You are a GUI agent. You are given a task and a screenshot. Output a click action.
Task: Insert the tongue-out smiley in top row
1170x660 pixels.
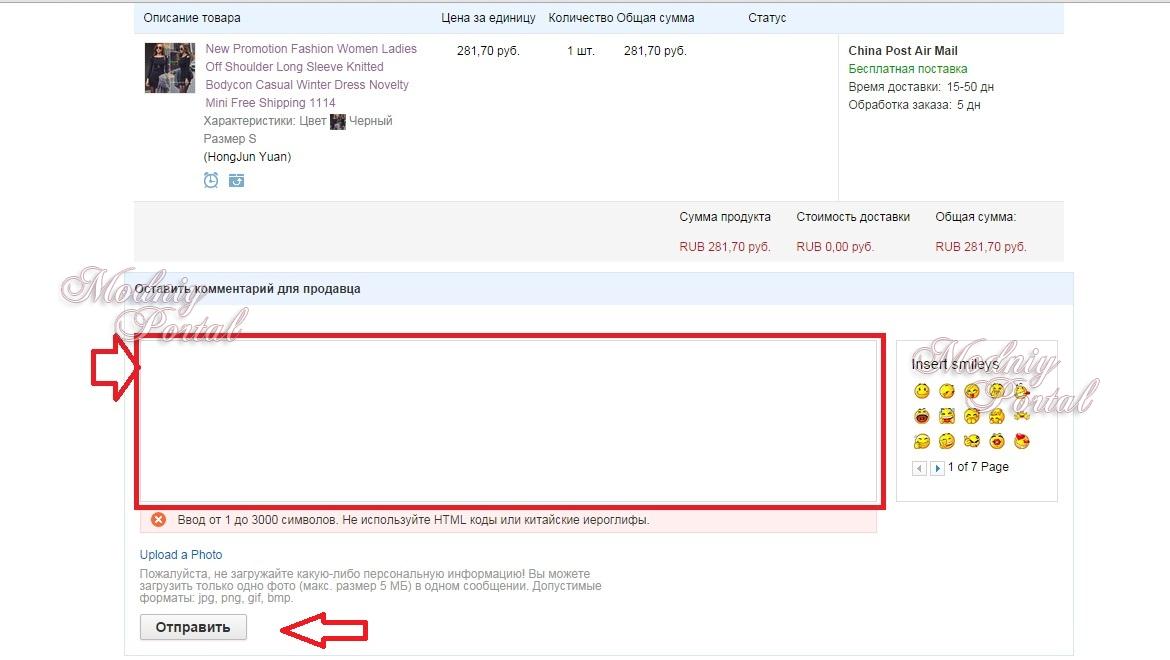(972, 391)
